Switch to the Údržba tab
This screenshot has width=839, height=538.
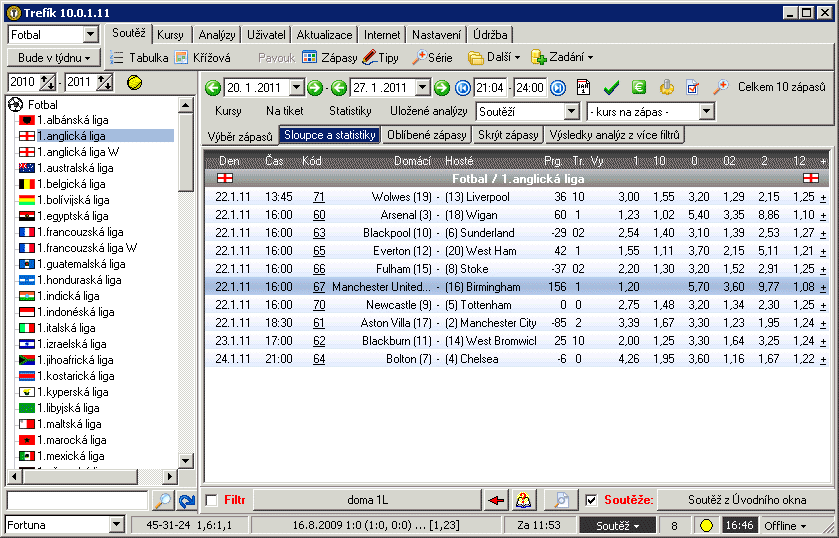[490, 35]
